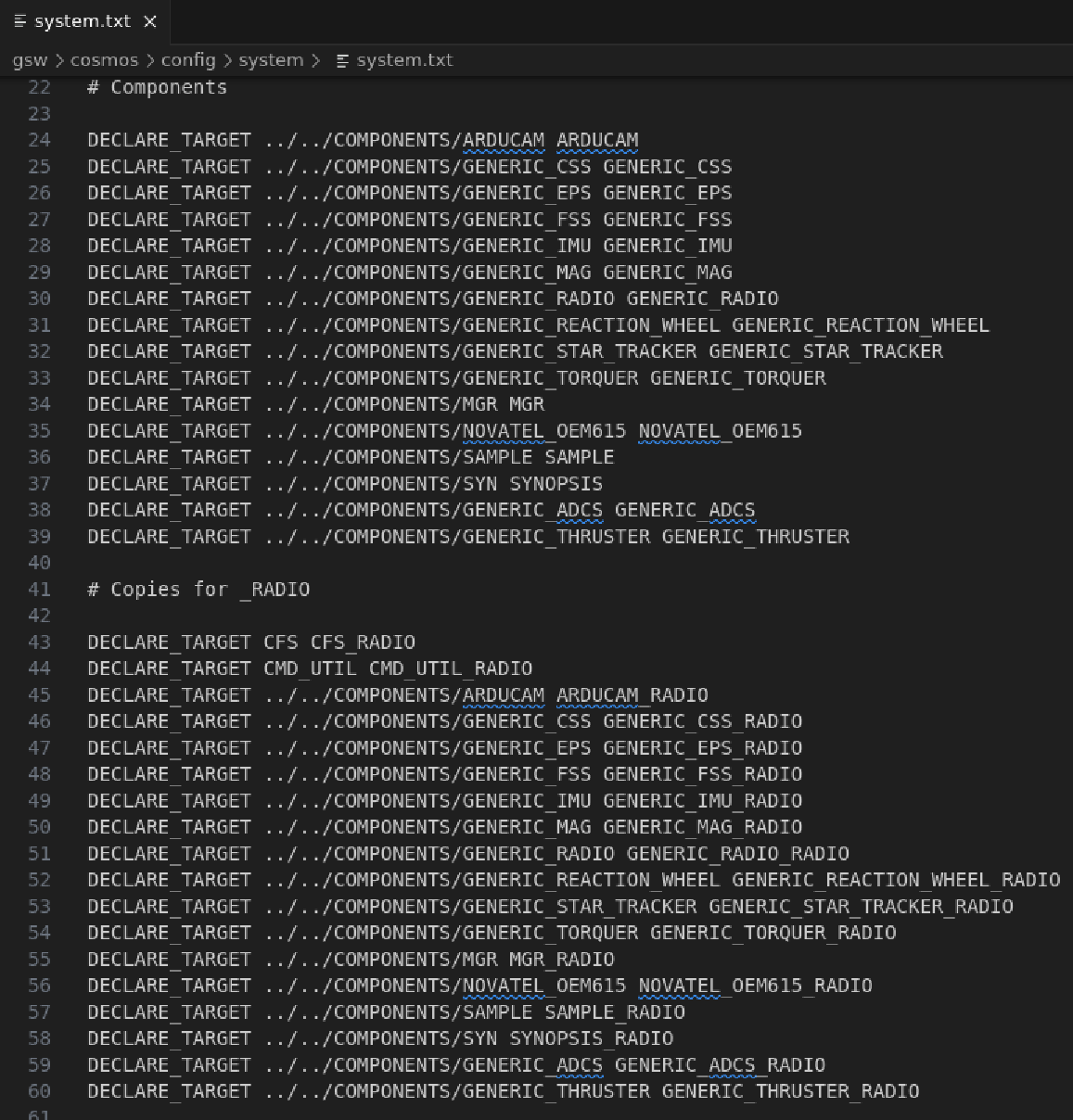
Task: Click line number 60 in gutter
Action: (39, 1091)
